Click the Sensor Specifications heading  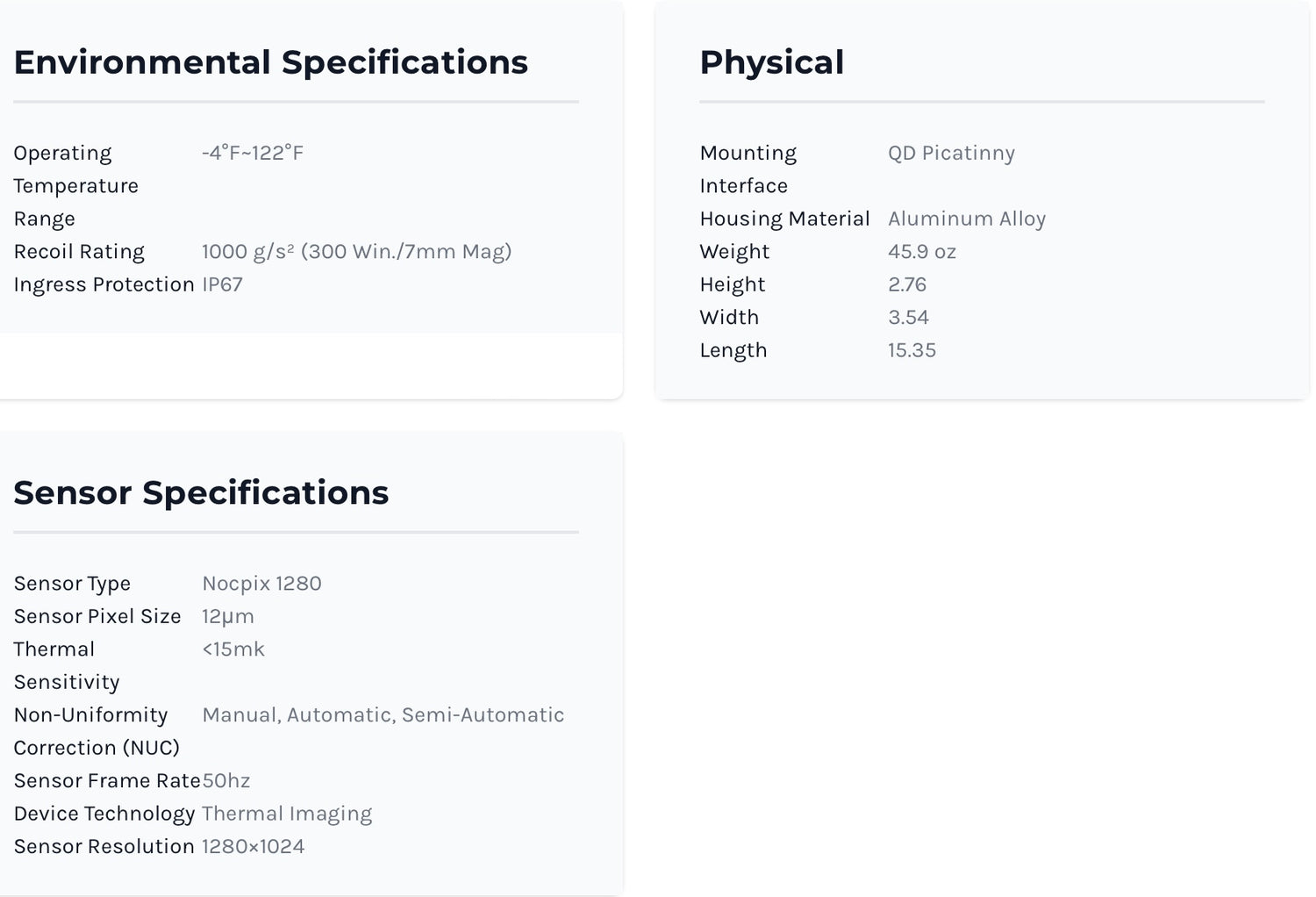201,492
